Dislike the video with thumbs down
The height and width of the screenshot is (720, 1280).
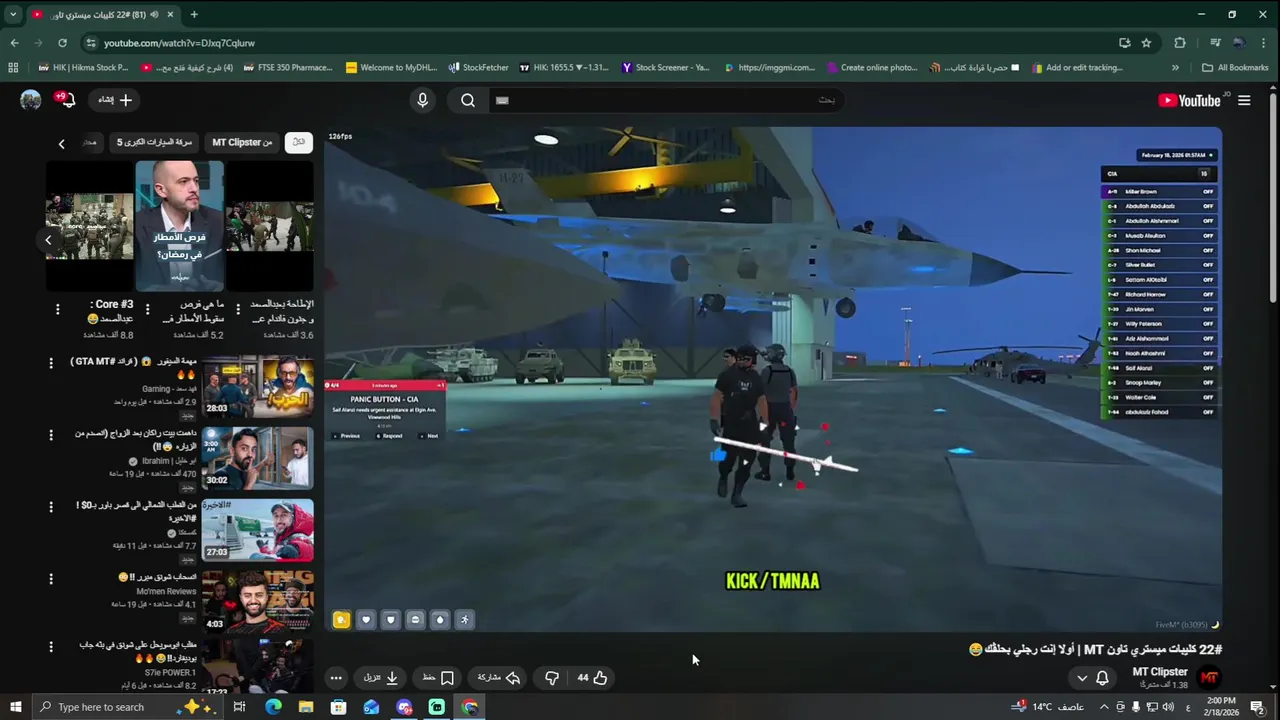point(552,678)
